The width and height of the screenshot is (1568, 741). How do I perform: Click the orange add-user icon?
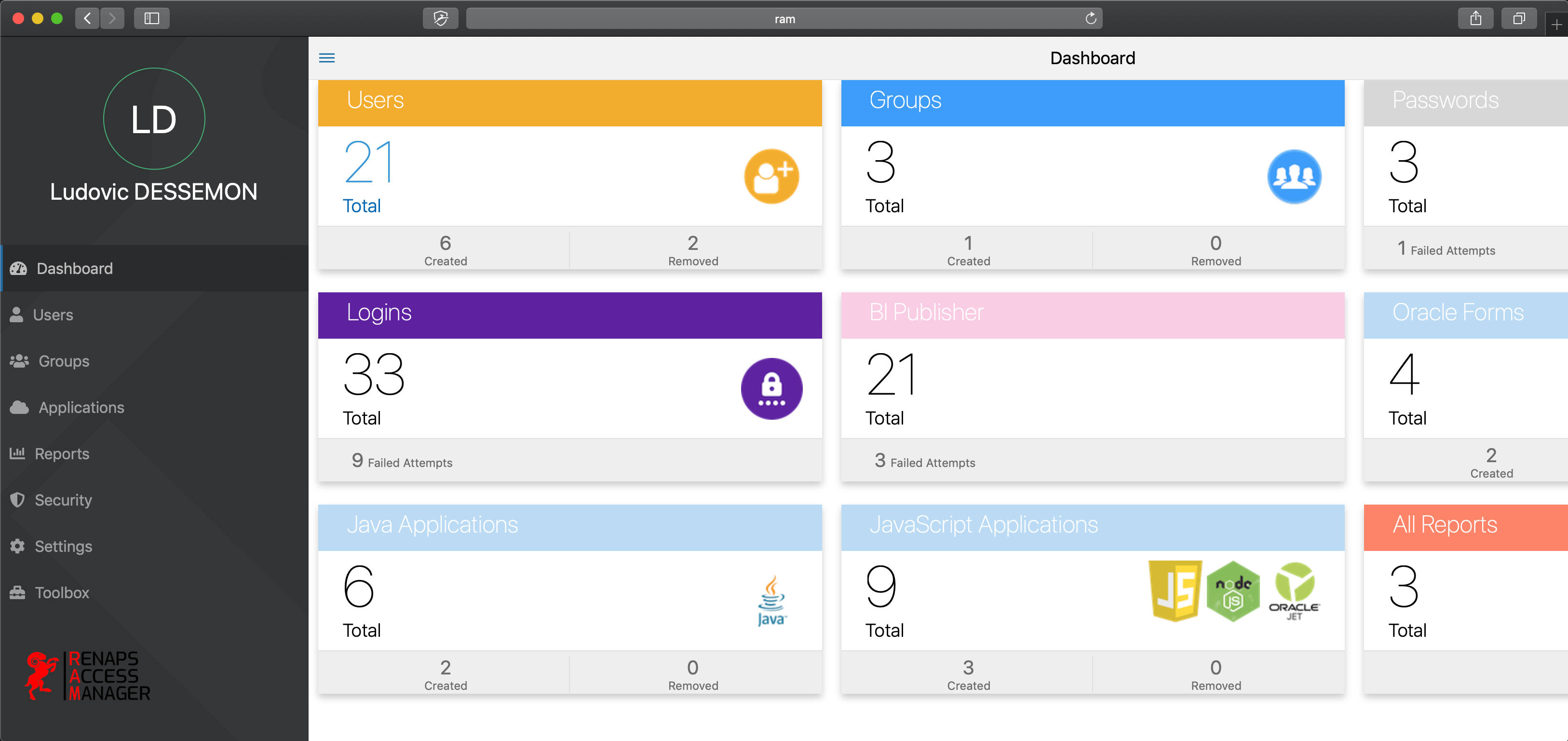coord(771,177)
